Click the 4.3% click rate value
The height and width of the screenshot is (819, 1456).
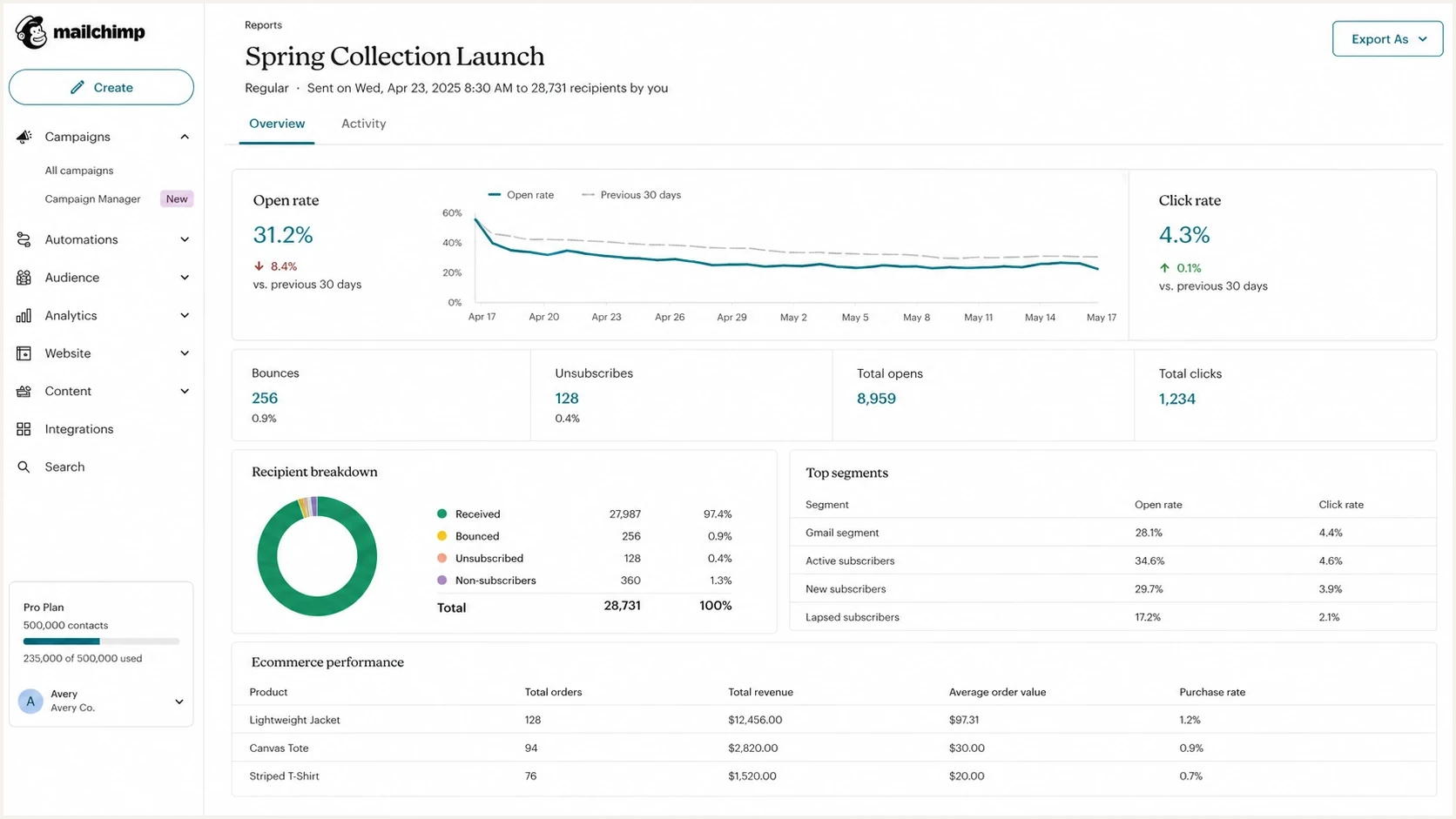click(1184, 235)
